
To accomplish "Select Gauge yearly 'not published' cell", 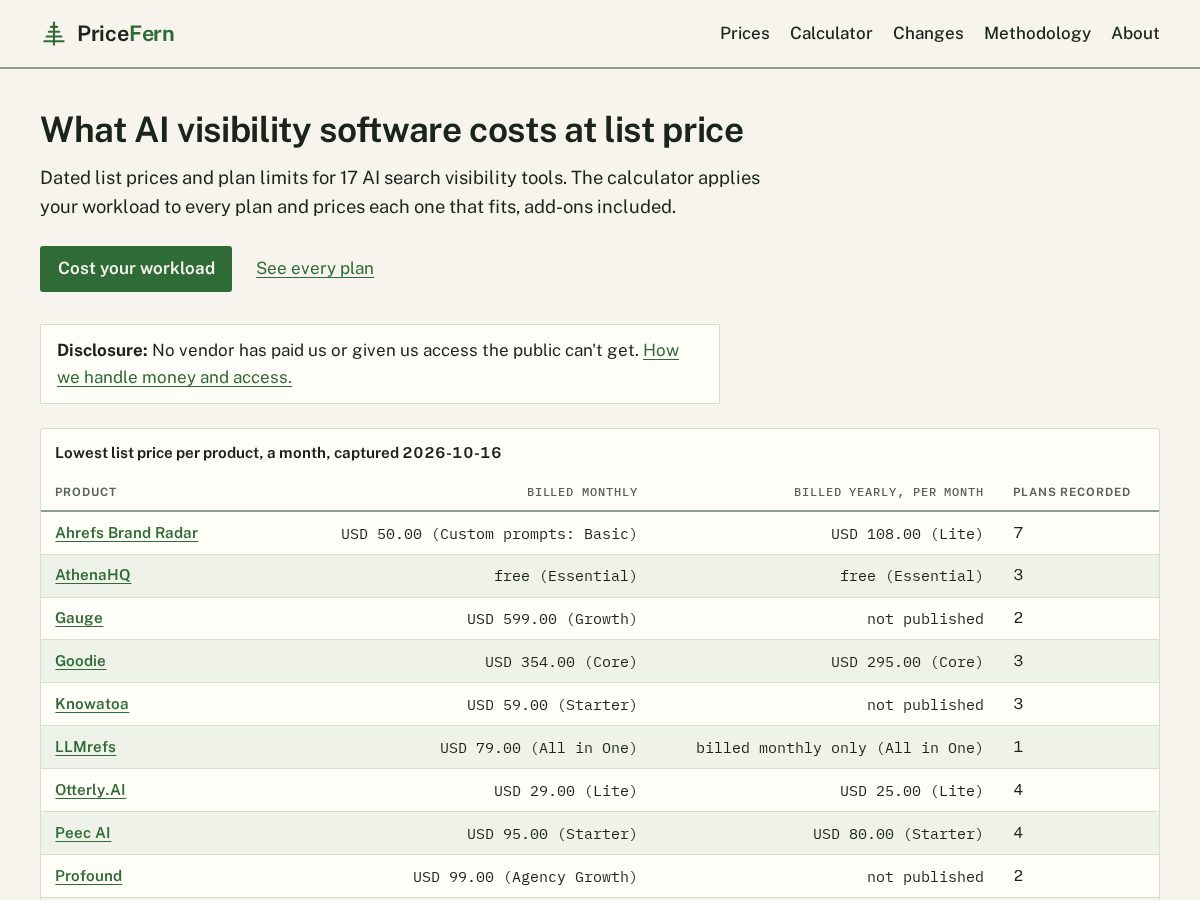I will 925,619.
